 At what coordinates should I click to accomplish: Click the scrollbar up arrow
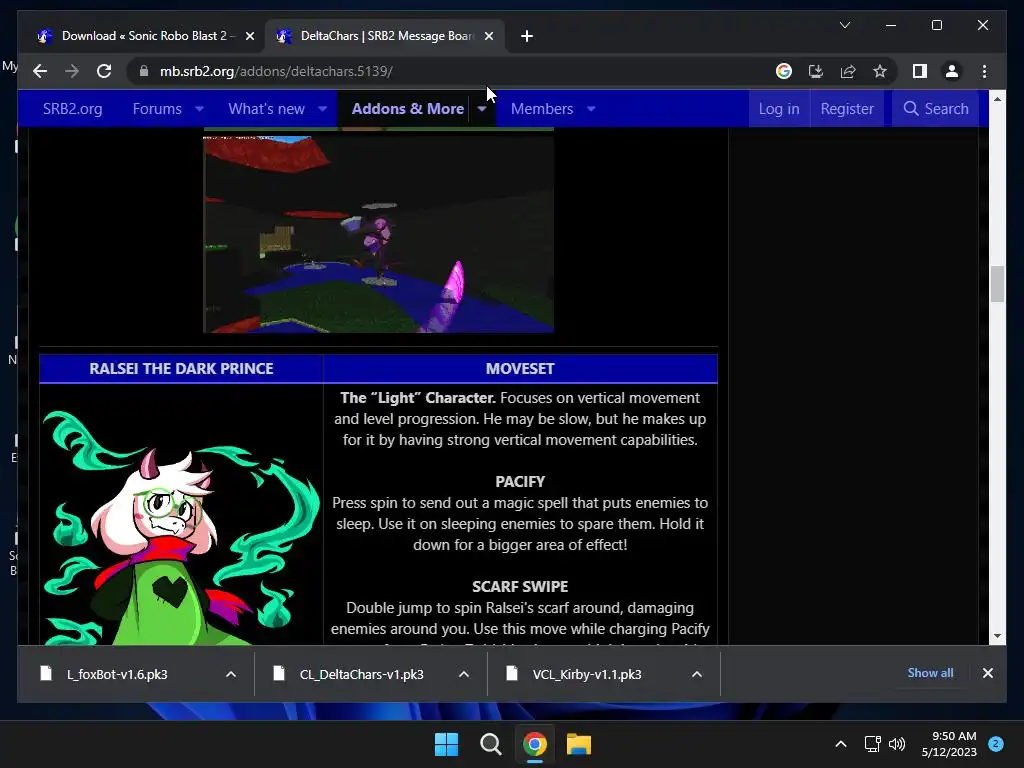(x=997, y=100)
